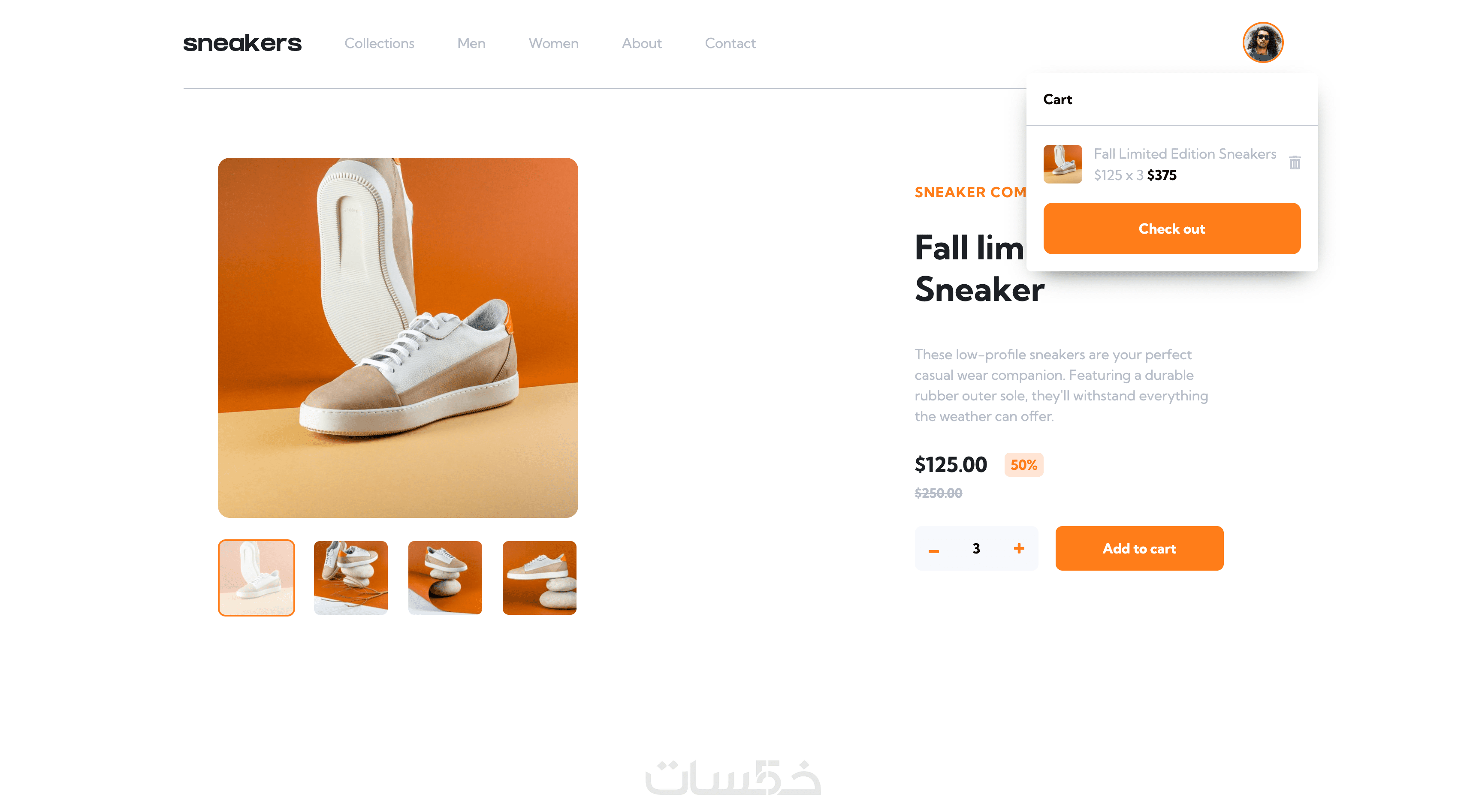The height and width of the screenshot is (812, 1467).
Task: Select the third sneaker thumbnail on stones
Action: coord(445,577)
